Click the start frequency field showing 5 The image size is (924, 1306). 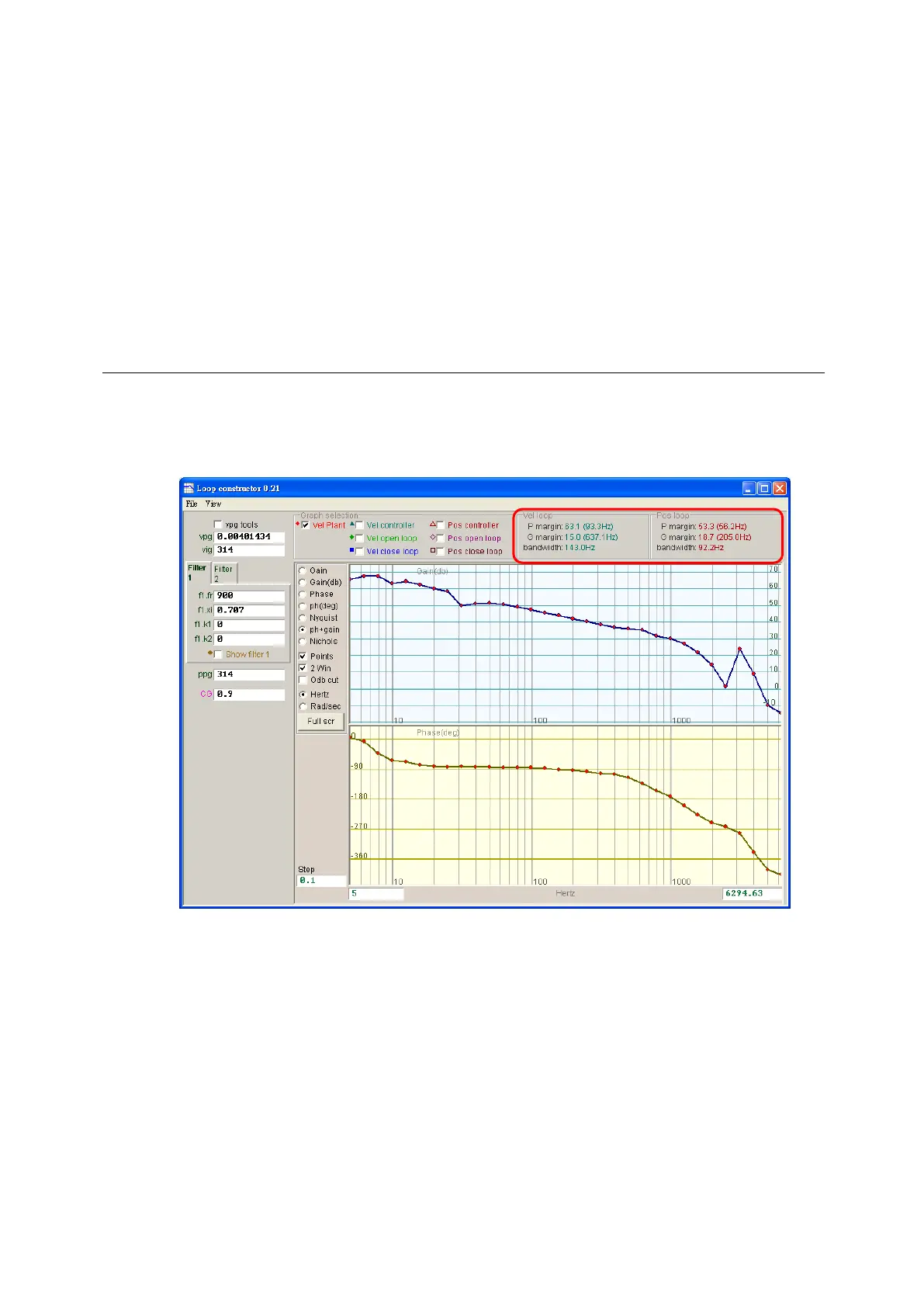click(x=376, y=894)
